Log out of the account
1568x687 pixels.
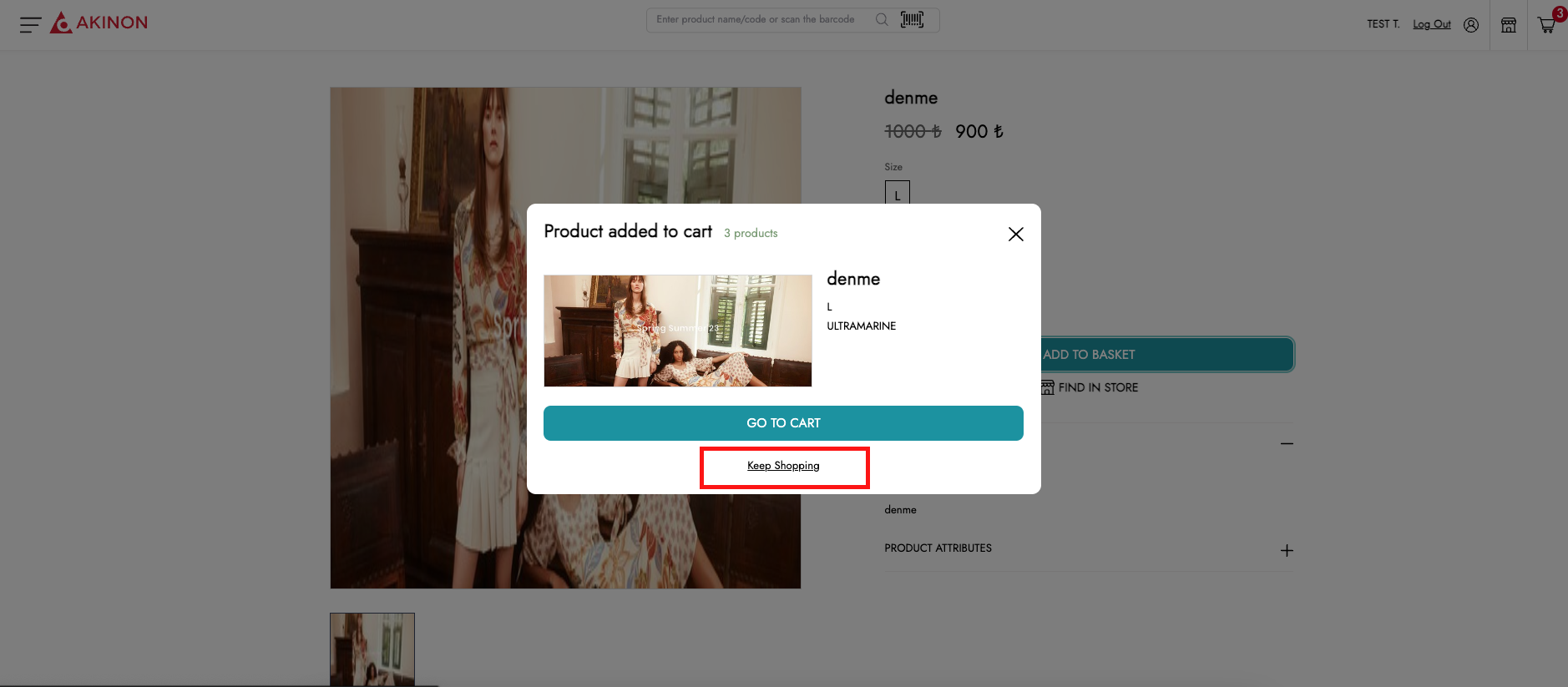[x=1431, y=24]
